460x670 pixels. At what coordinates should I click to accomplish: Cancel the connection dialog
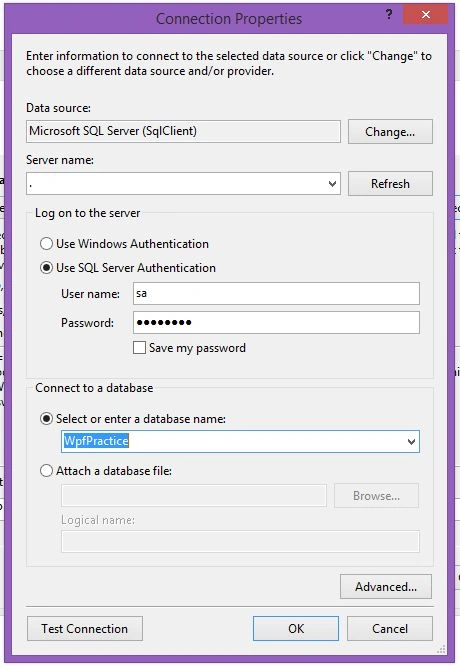[x=390, y=629]
